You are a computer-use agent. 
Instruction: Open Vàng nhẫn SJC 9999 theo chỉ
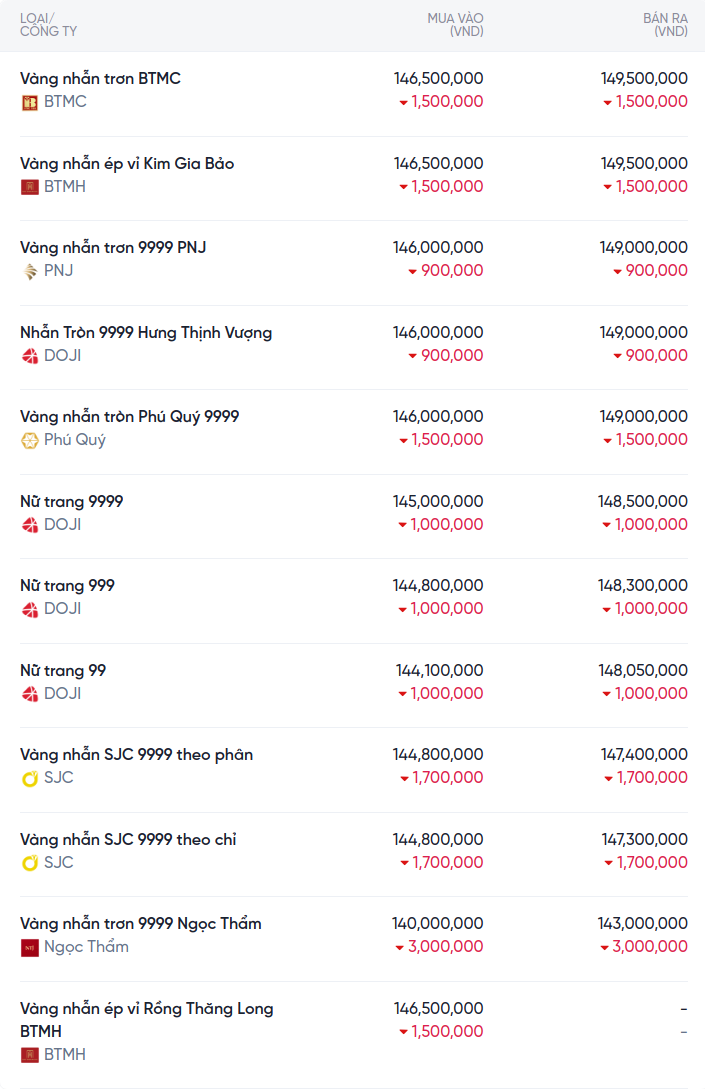tap(128, 839)
